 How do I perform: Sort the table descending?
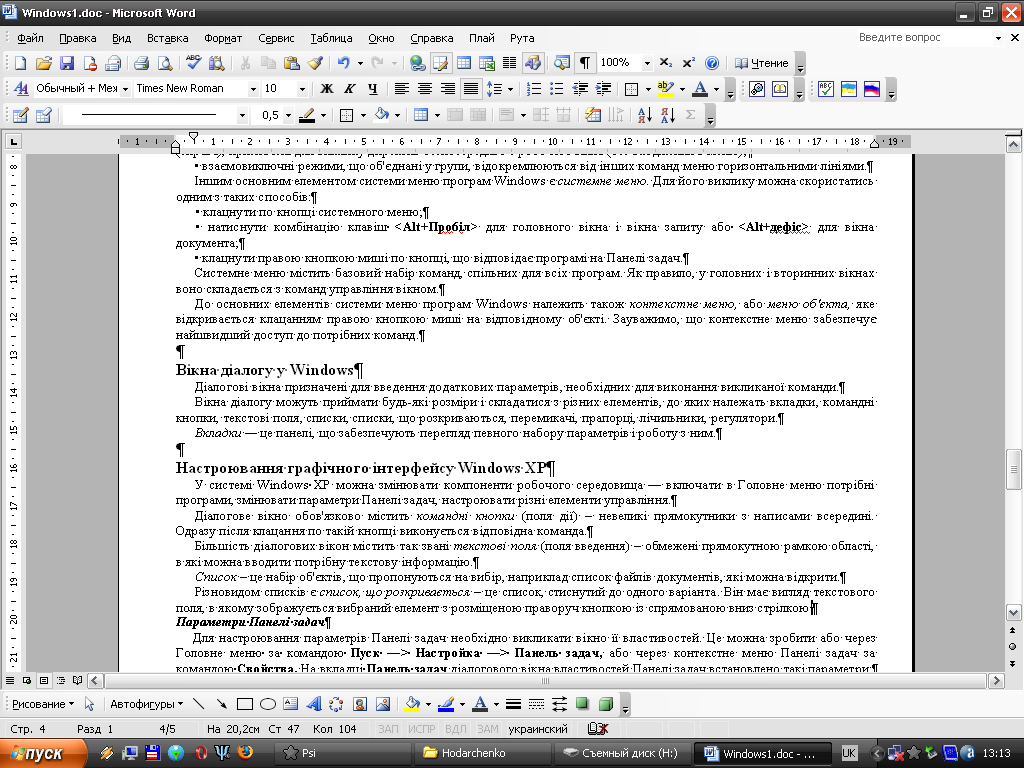pos(667,116)
